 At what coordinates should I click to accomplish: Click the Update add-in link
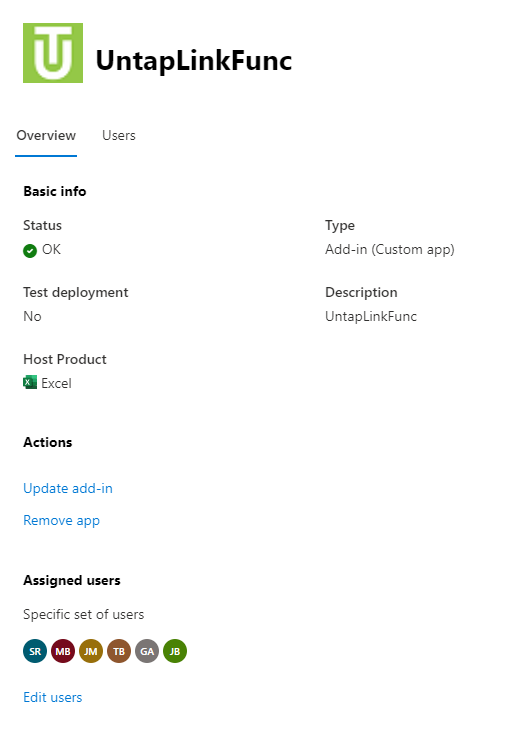pos(68,488)
